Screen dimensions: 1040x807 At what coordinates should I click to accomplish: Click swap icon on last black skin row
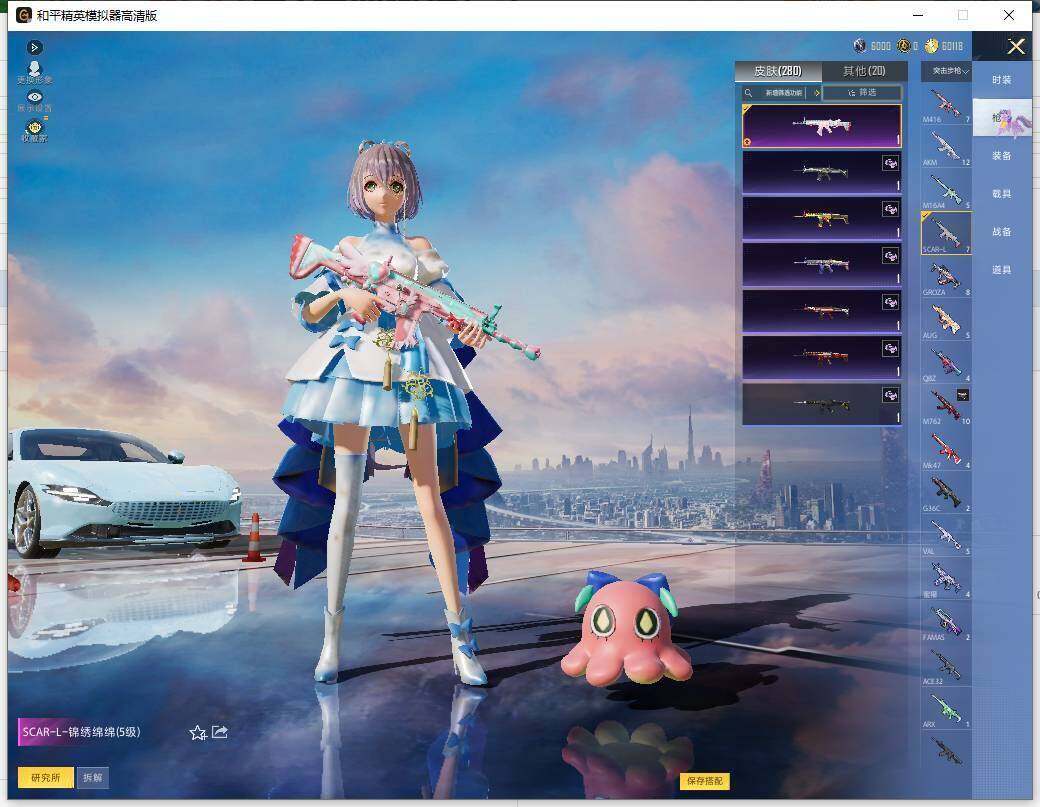tap(890, 395)
